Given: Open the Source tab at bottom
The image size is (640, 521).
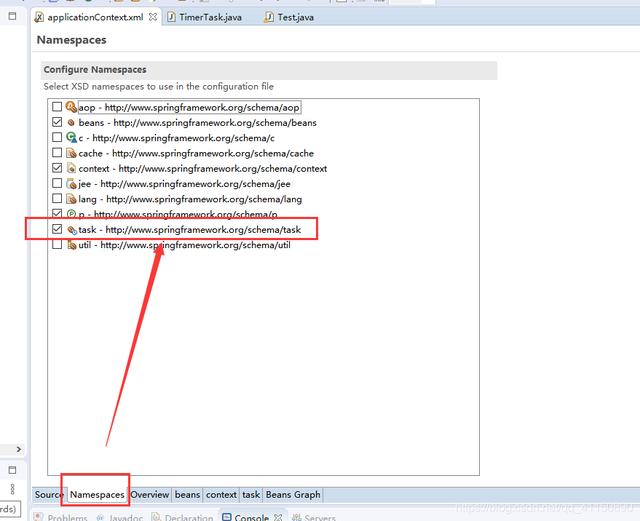Looking at the screenshot, I should pyautogui.click(x=49, y=494).
